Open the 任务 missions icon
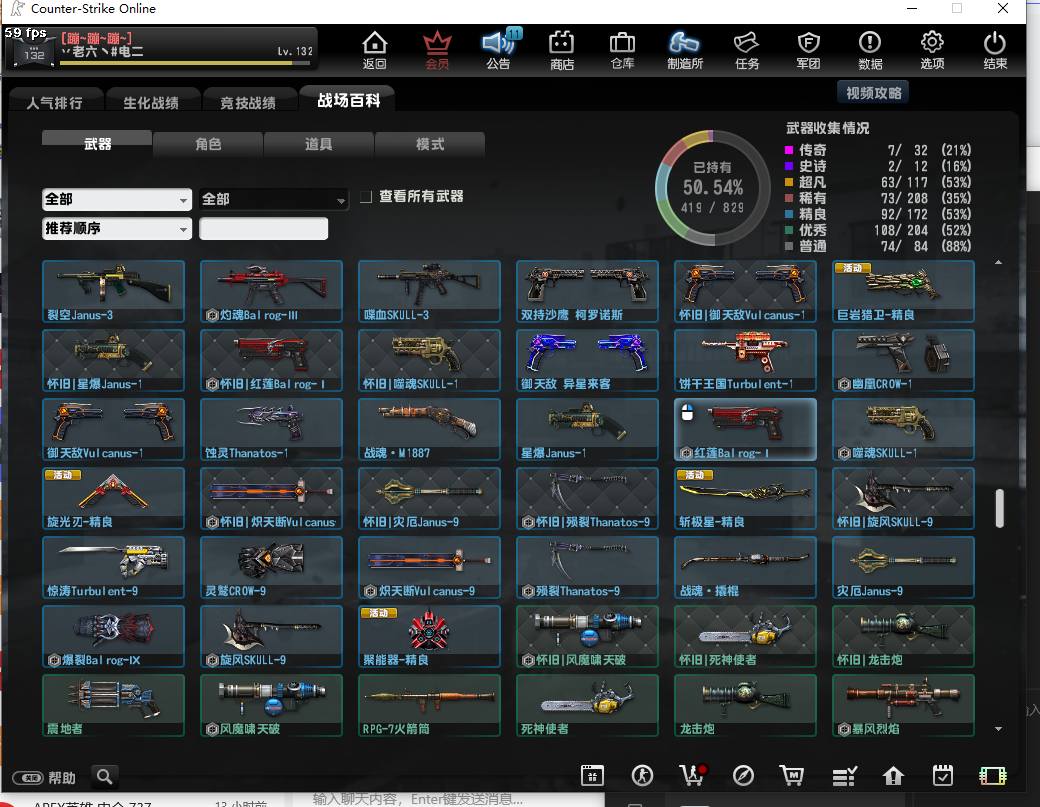The image size is (1040, 807). [747, 50]
